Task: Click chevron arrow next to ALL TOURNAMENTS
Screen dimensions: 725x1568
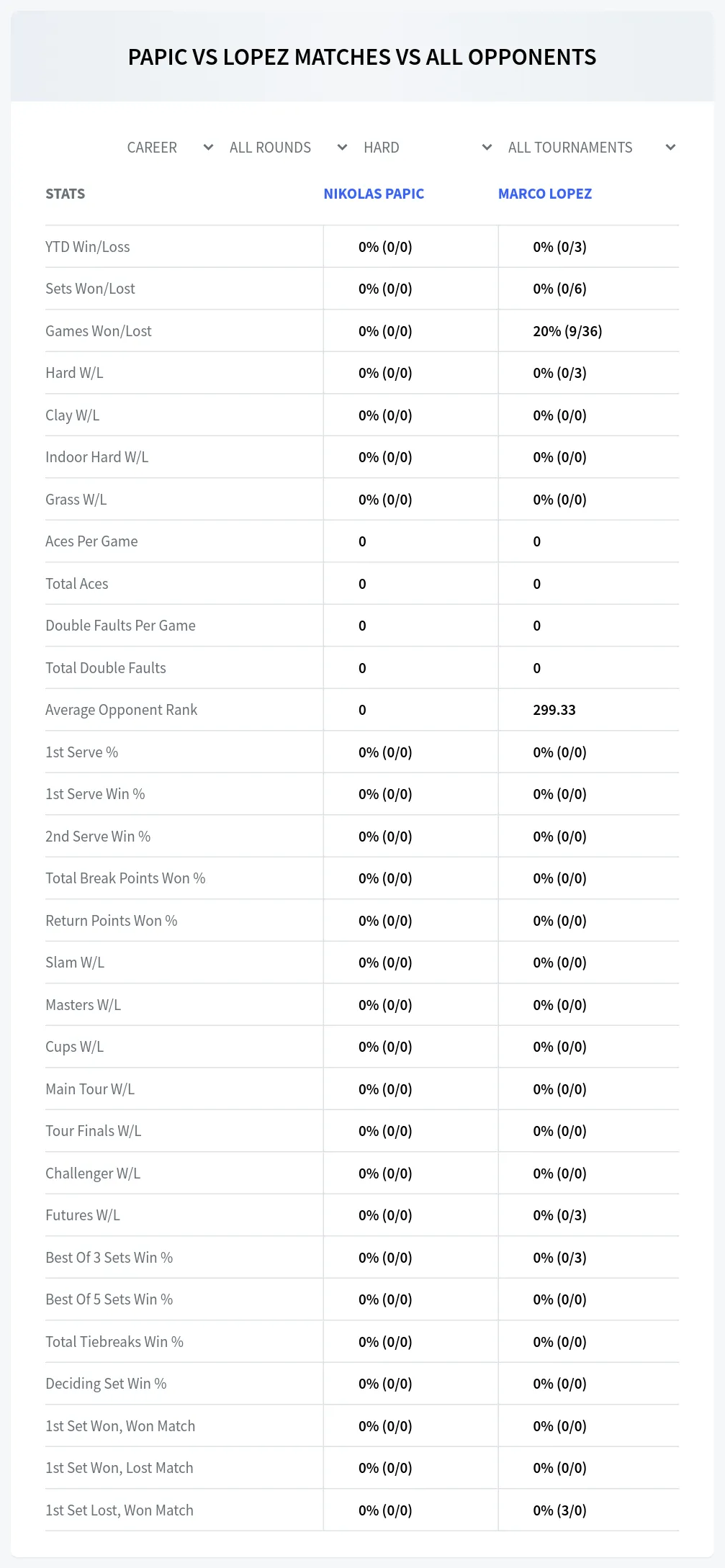Action: tap(670, 148)
